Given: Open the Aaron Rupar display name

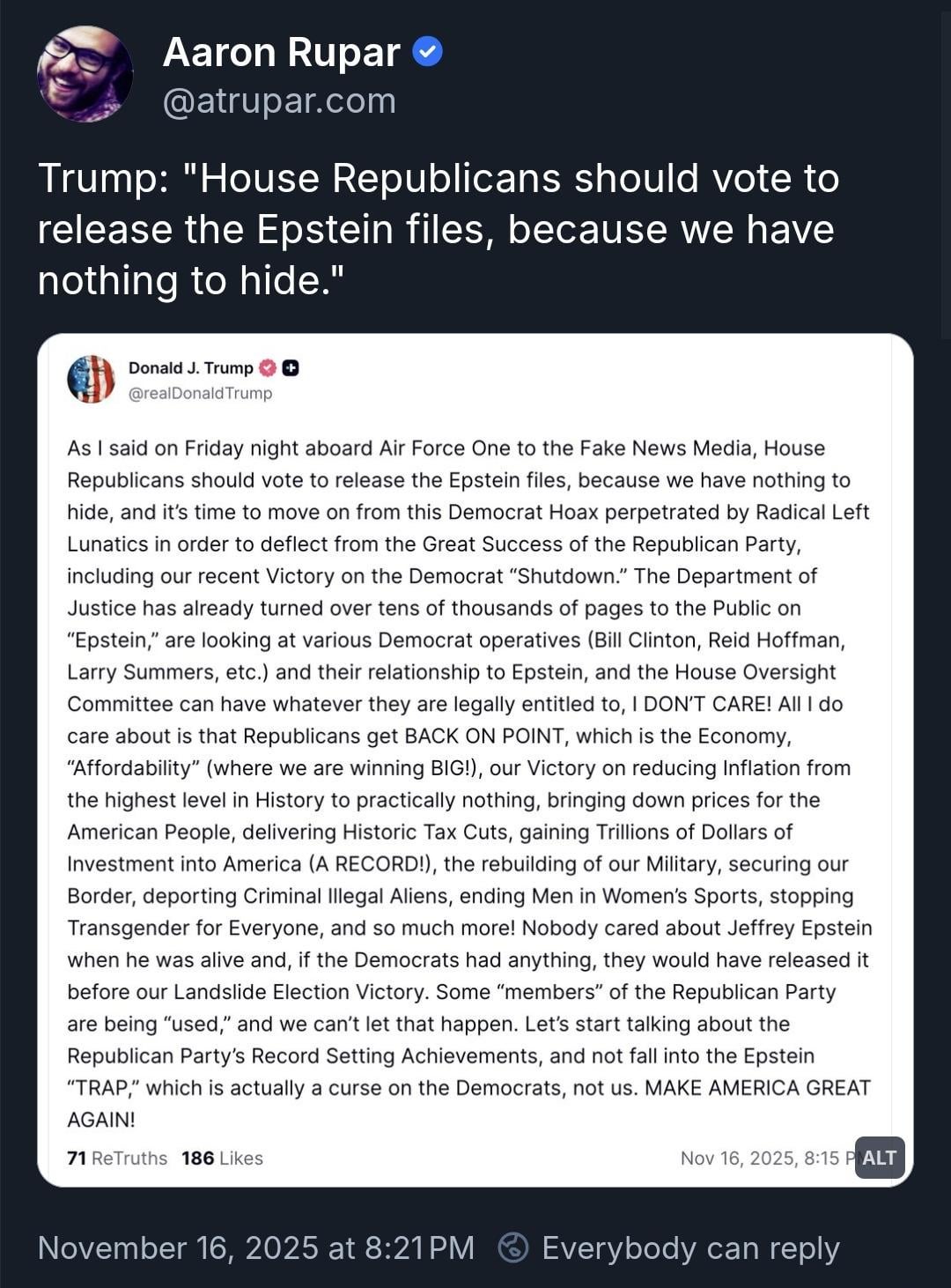Looking at the screenshot, I should coord(282,52).
